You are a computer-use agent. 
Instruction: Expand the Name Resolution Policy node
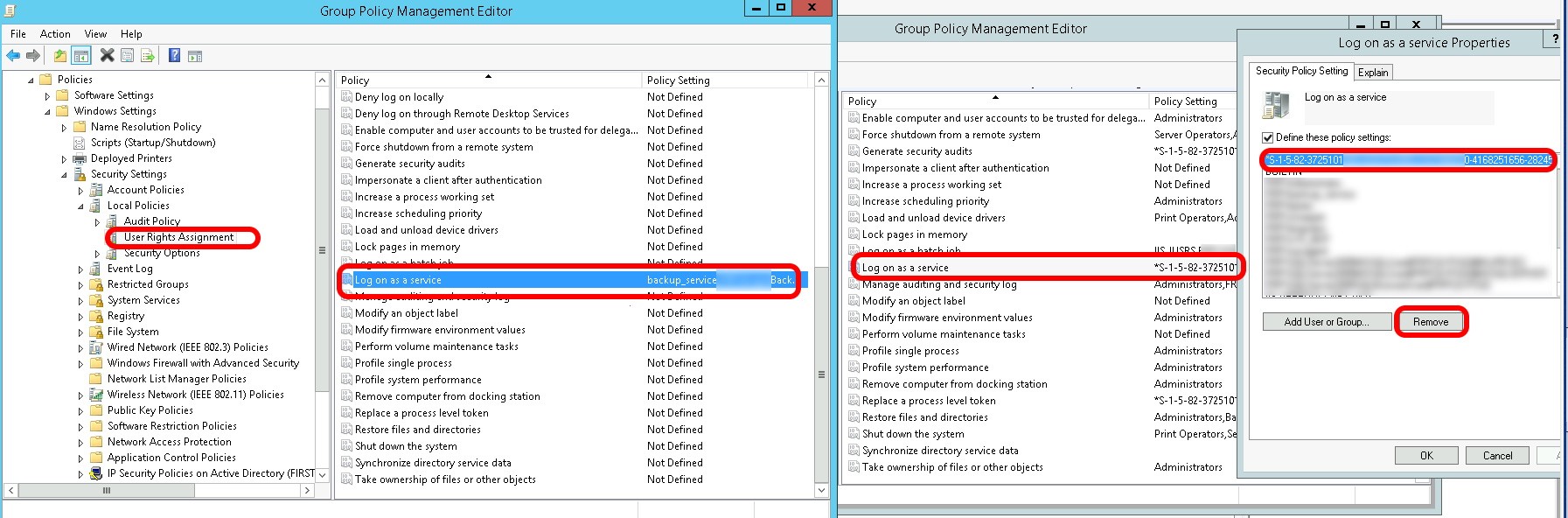pos(64,128)
